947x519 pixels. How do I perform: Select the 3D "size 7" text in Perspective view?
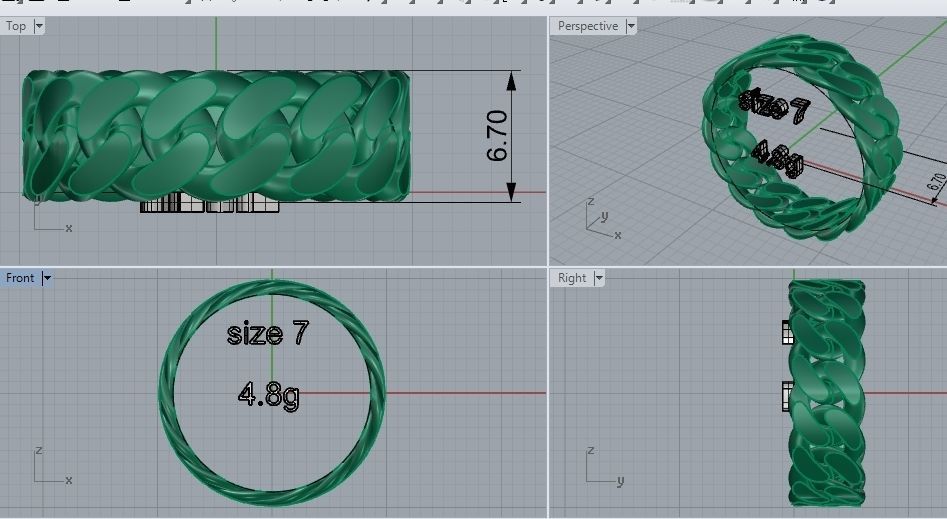point(774,105)
